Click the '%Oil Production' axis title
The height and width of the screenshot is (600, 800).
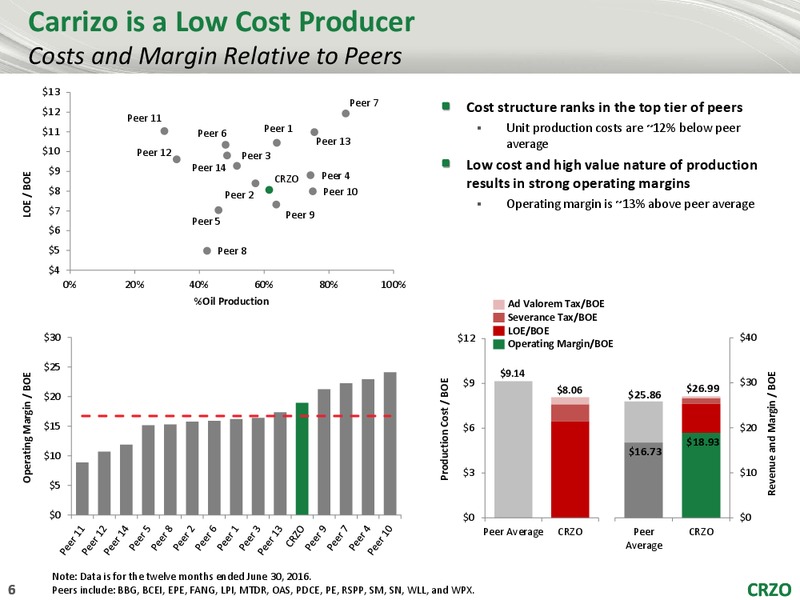[231, 301]
